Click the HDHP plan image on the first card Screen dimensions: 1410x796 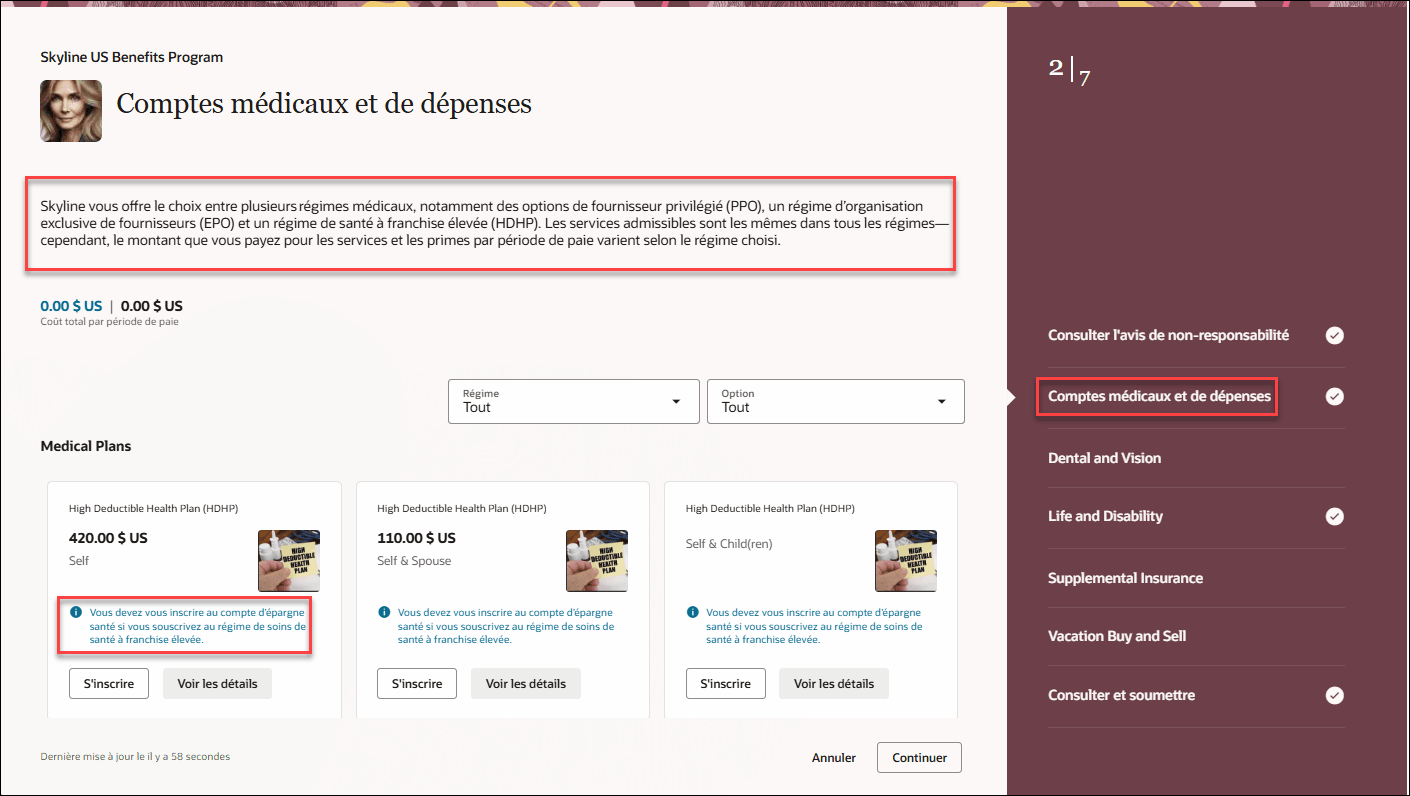click(288, 560)
